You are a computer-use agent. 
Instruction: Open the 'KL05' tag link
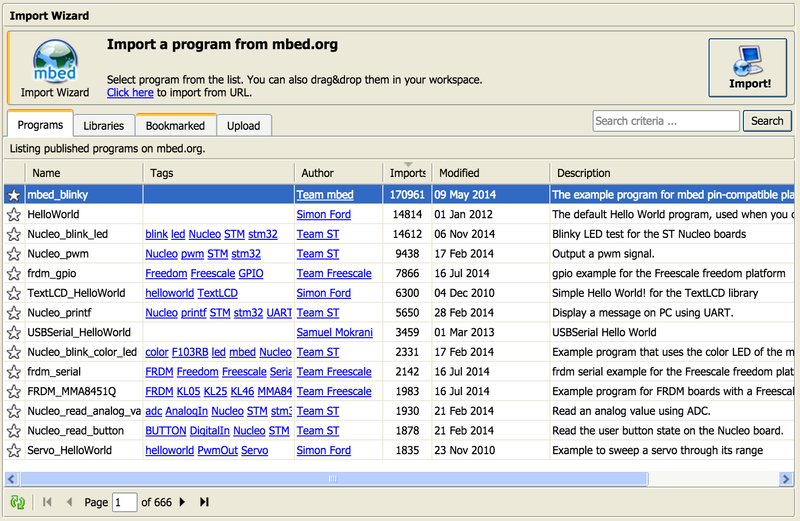(188, 392)
